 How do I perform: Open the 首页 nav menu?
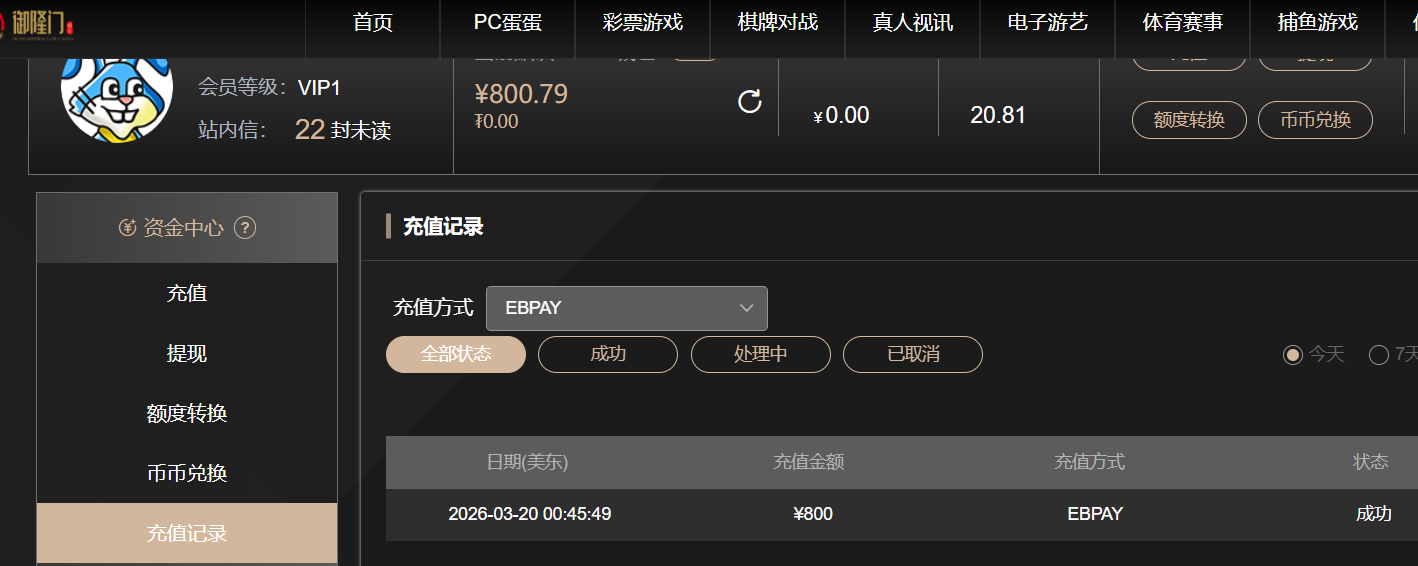[373, 23]
